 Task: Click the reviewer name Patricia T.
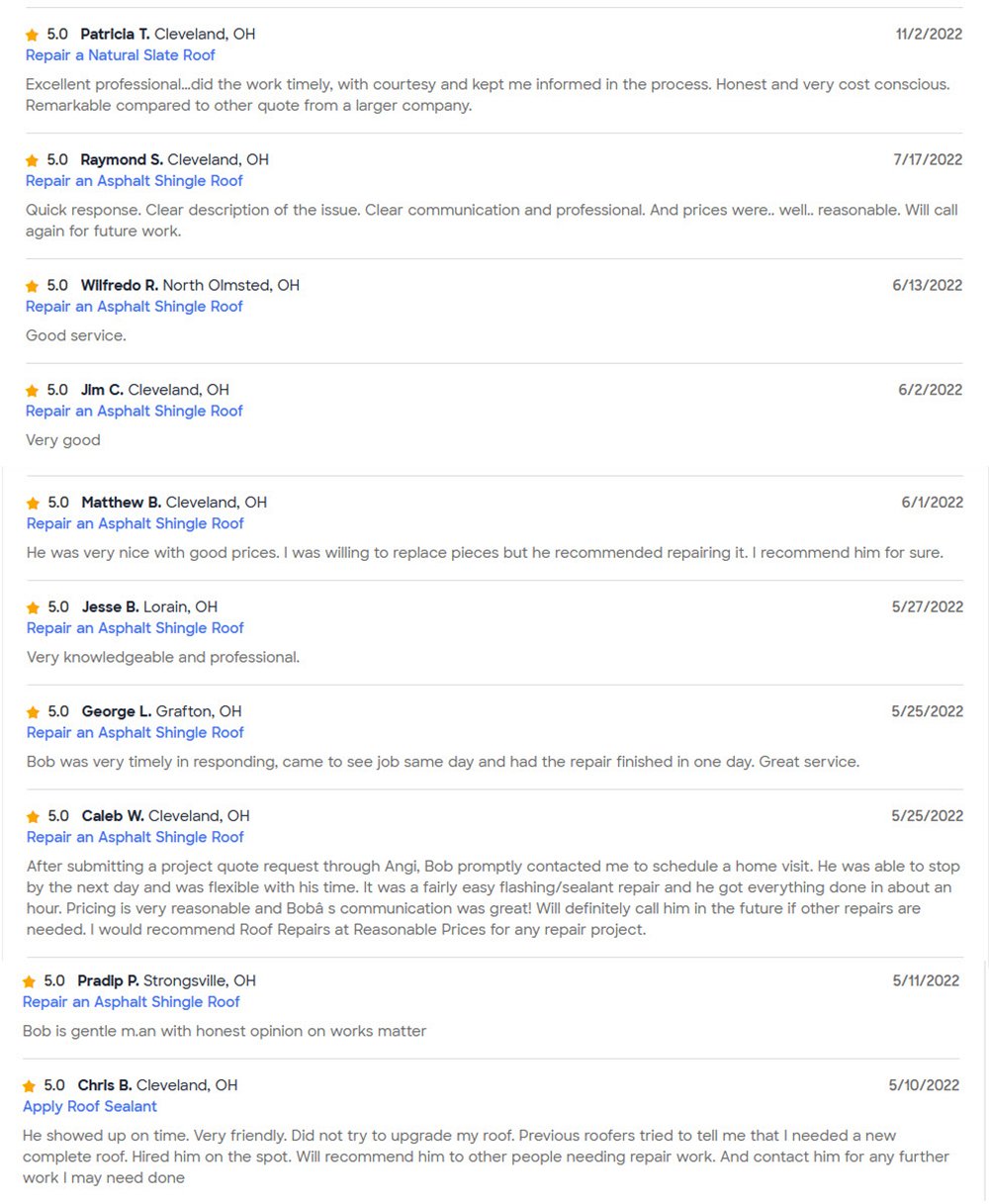tap(115, 35)
